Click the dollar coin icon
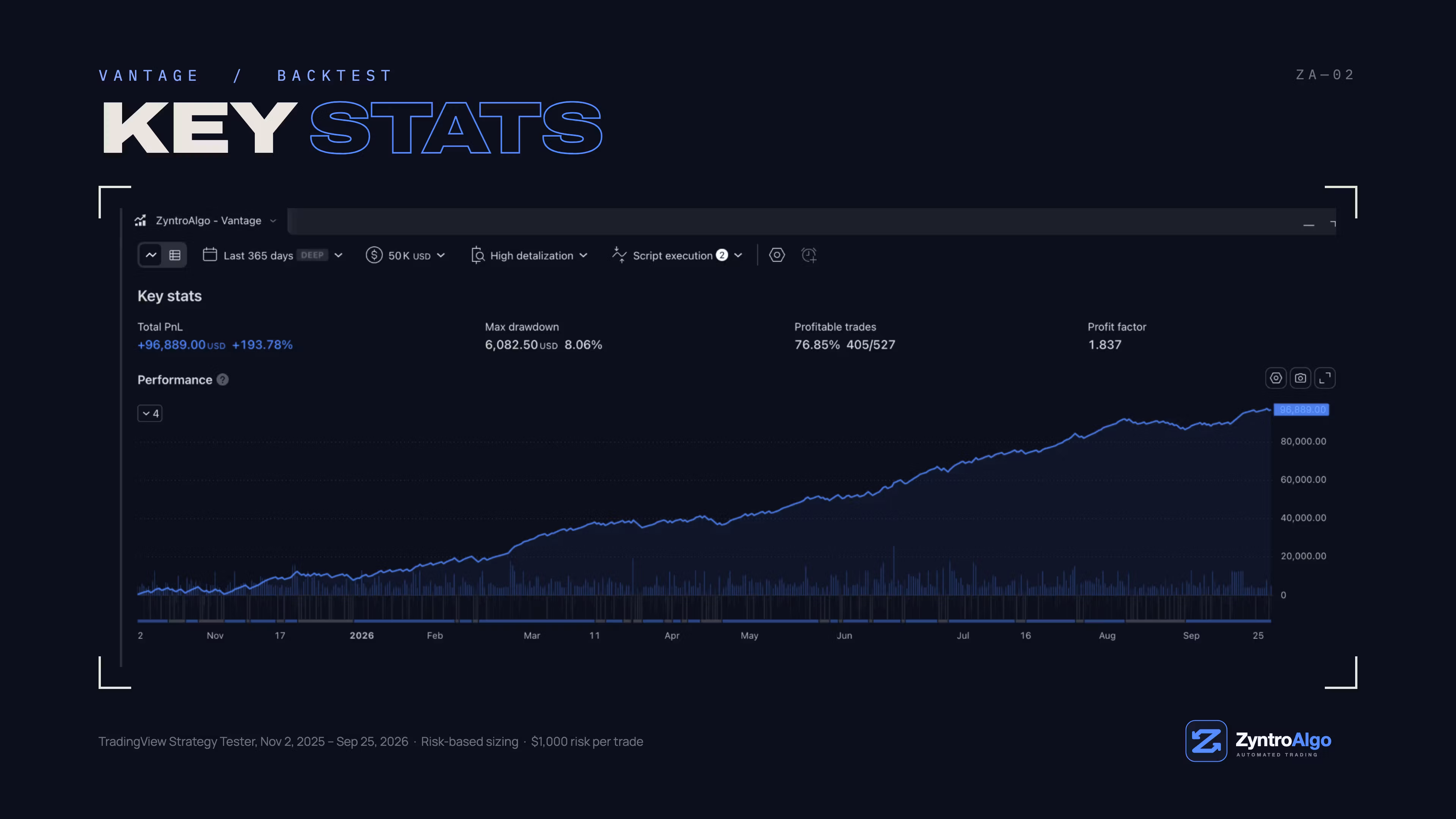The height and width of the screenshot is (819, 1456). [373, 255]
